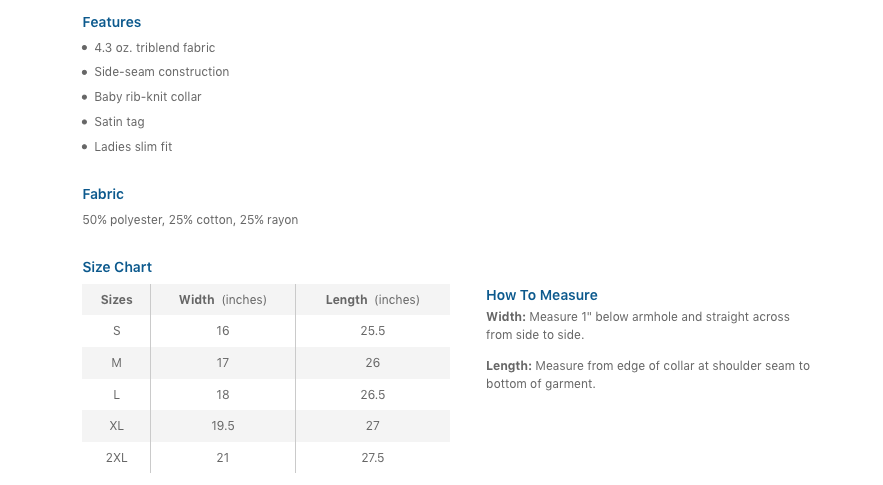Click the Length (inches) column header
The height and width of the screenshot is (485, 883).
coord(372,300)
